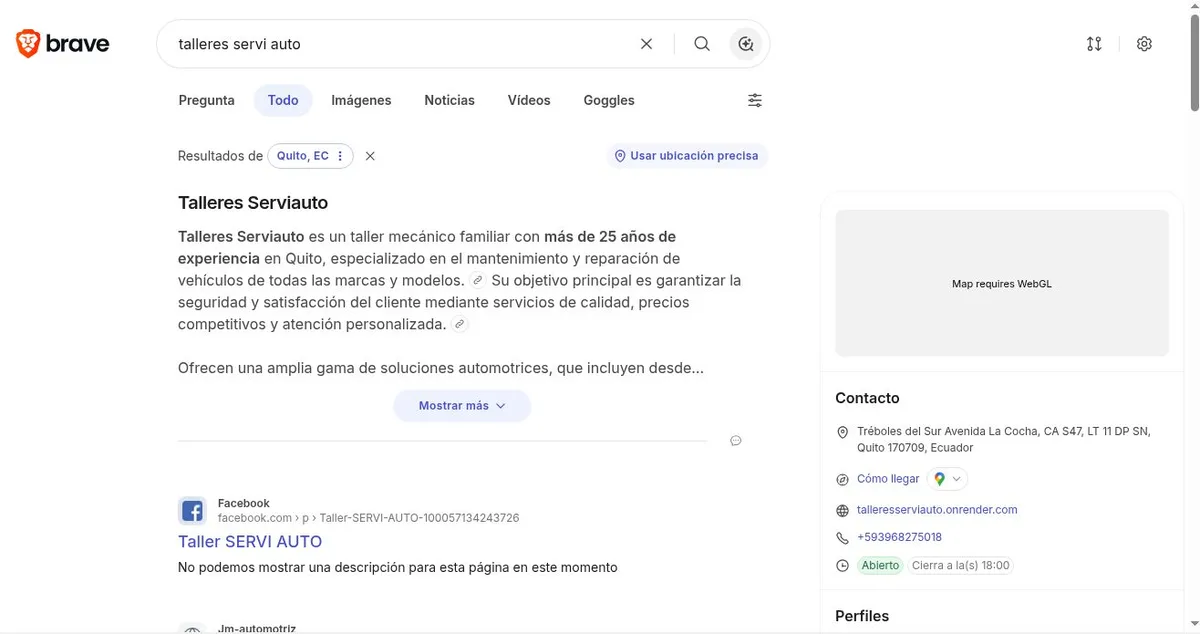Open Cómo llegar directions link

[888, 479]
